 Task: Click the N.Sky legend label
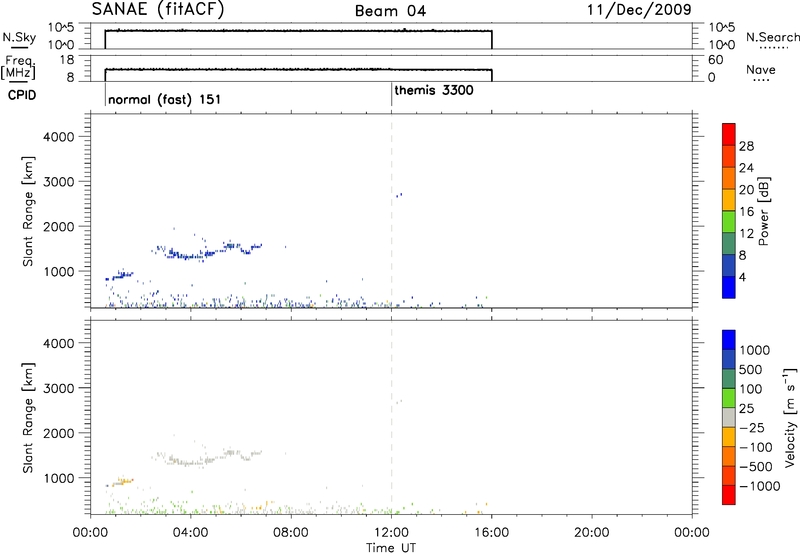tap(19, 37)
